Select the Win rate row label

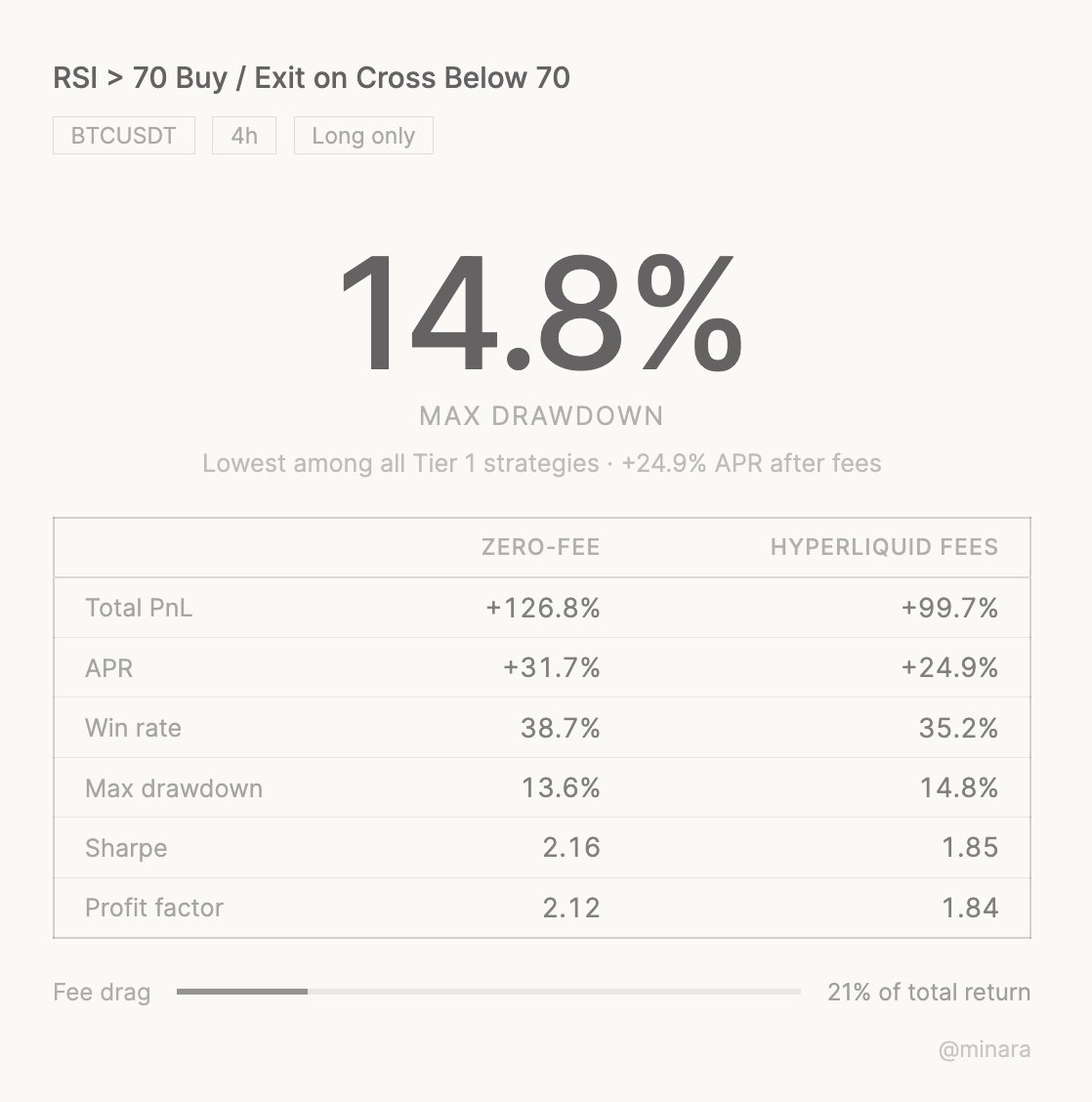pos(133,728)
